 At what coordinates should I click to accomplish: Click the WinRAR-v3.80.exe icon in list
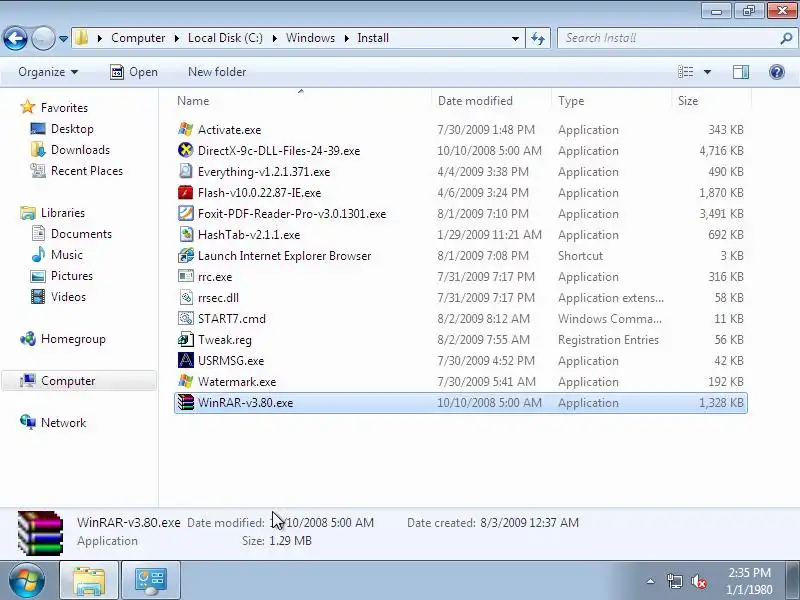pos(186,402)
